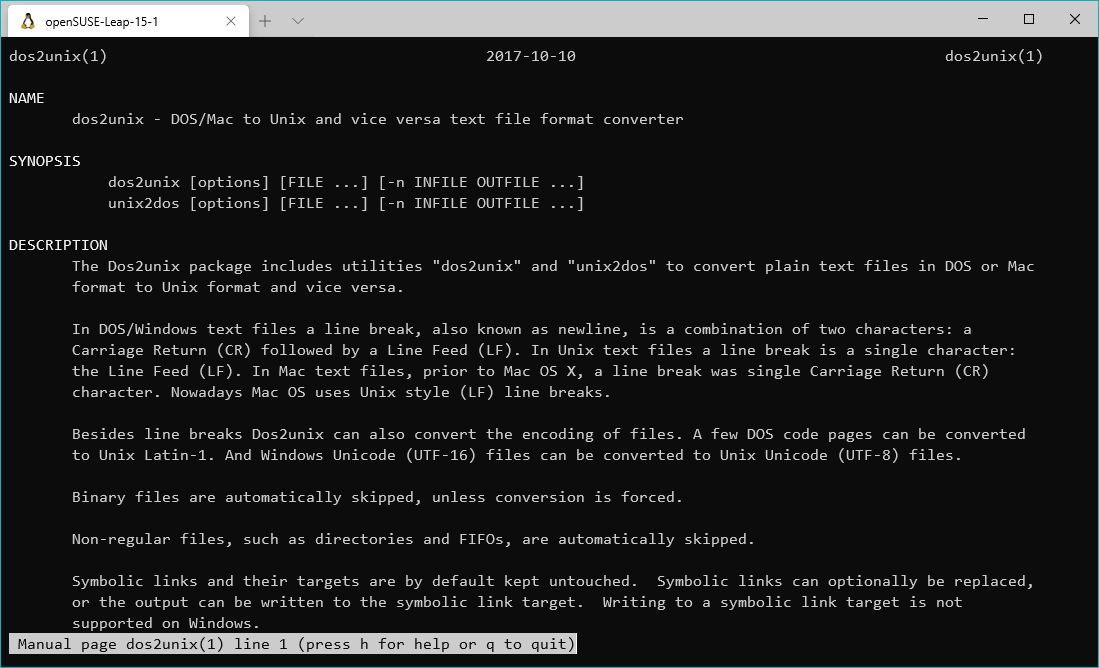Click the NAME section heading
Image resolution: width=1099 pixels, height=668 pixels.
[27, 98]
